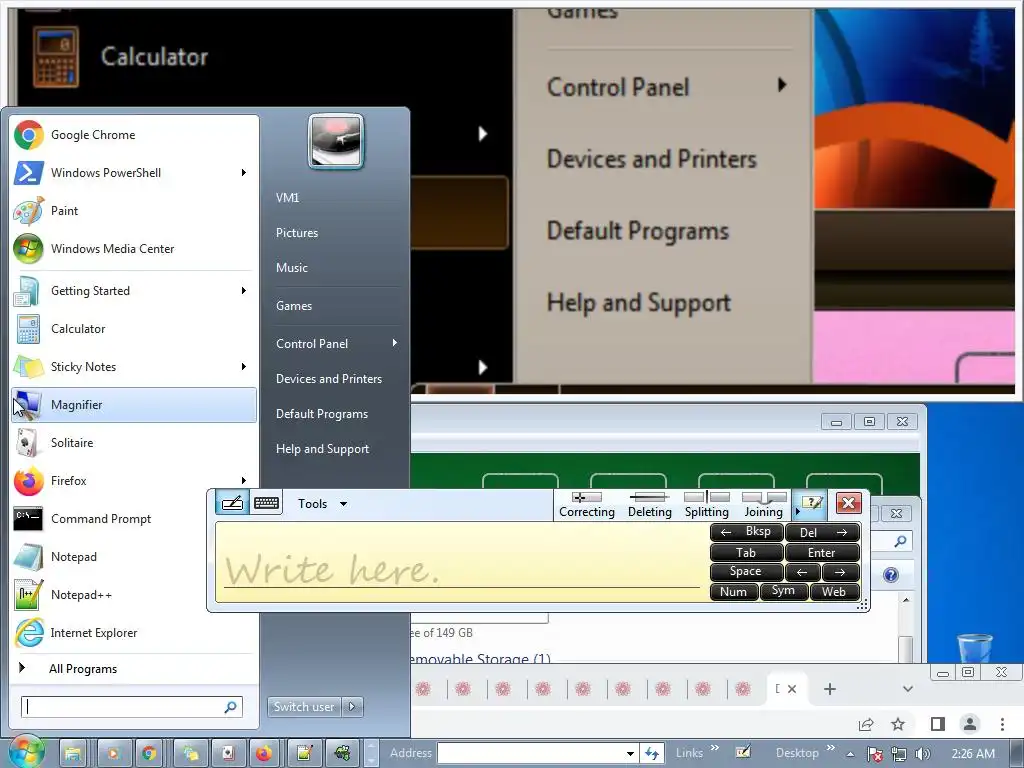Image resolution: width=1024 pixels, height=768 pixels.
Task: Open Internet Explorer from the Start menu
Action: [x=134, y=633]
